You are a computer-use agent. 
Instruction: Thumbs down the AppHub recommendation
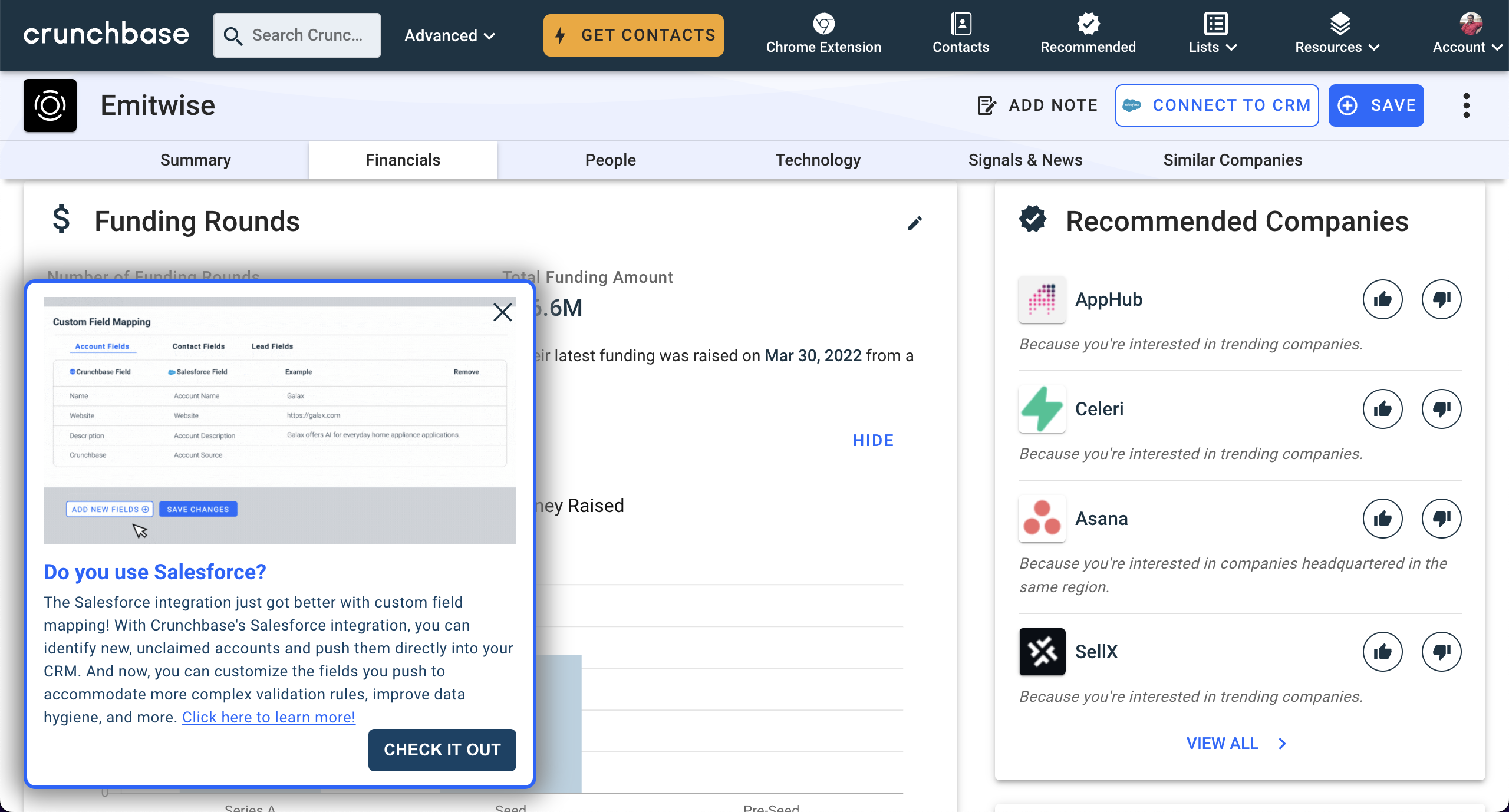tap(1442, 299)
